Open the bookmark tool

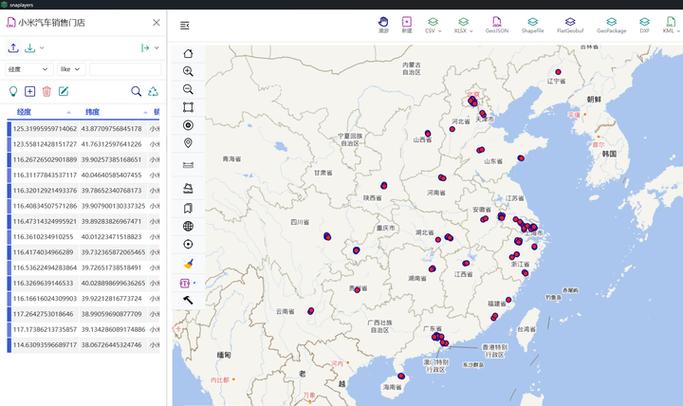188,208
